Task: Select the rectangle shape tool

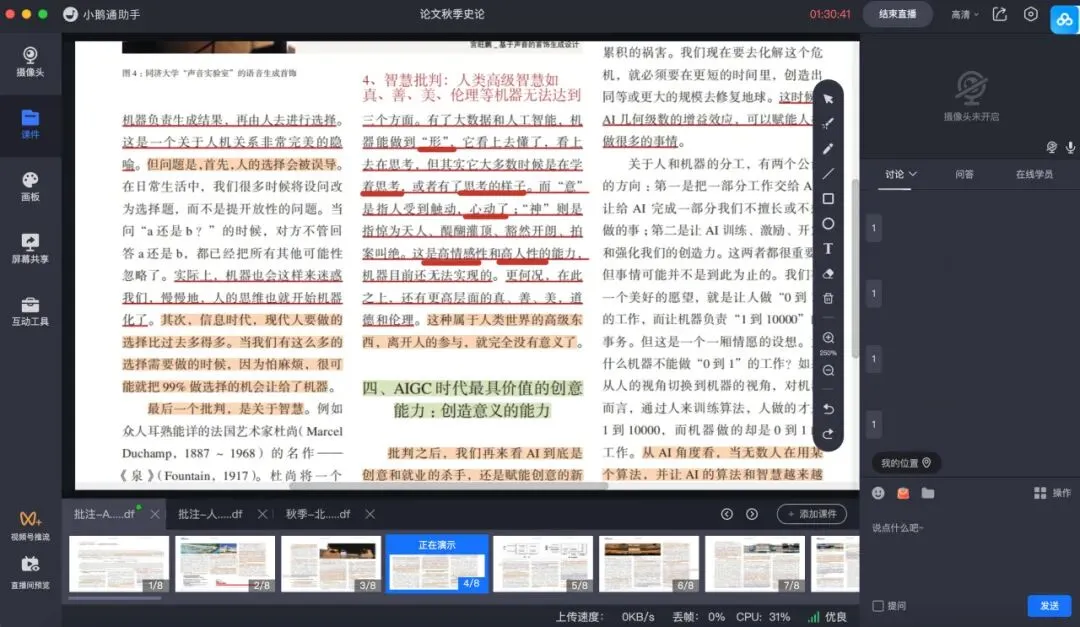Action: click(x=829, y=198)
